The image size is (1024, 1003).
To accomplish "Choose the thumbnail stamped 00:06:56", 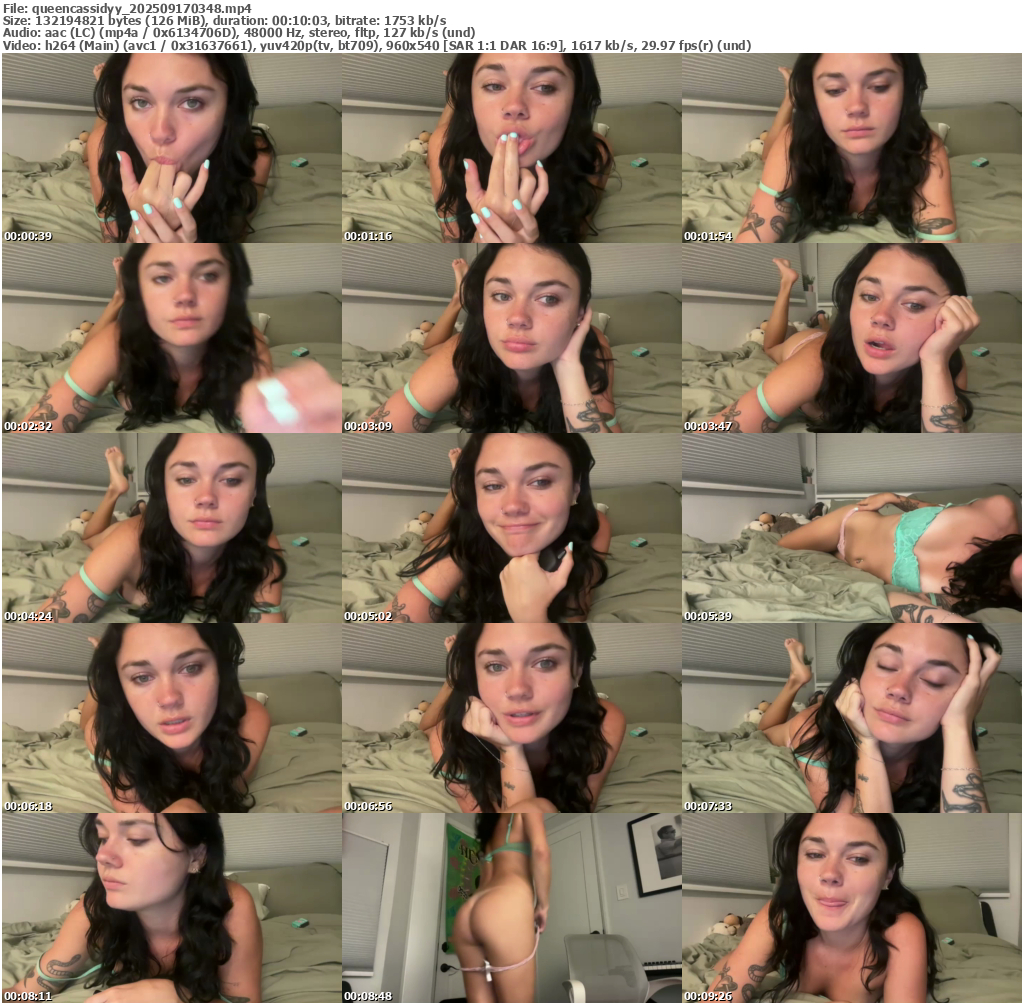I will [x=511, y=718].
